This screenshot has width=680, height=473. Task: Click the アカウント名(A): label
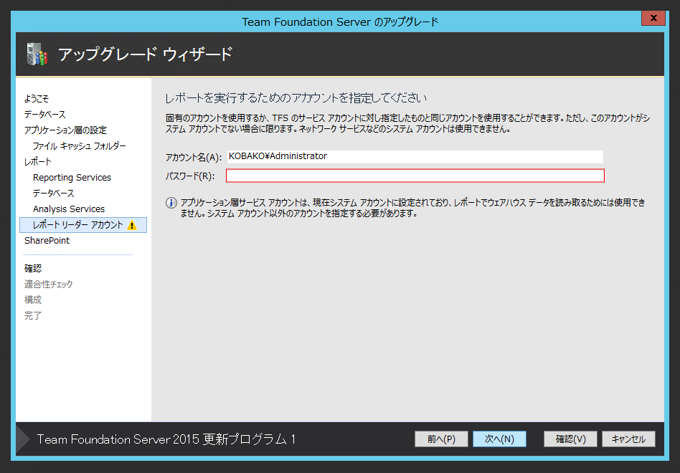coord(193,157)
